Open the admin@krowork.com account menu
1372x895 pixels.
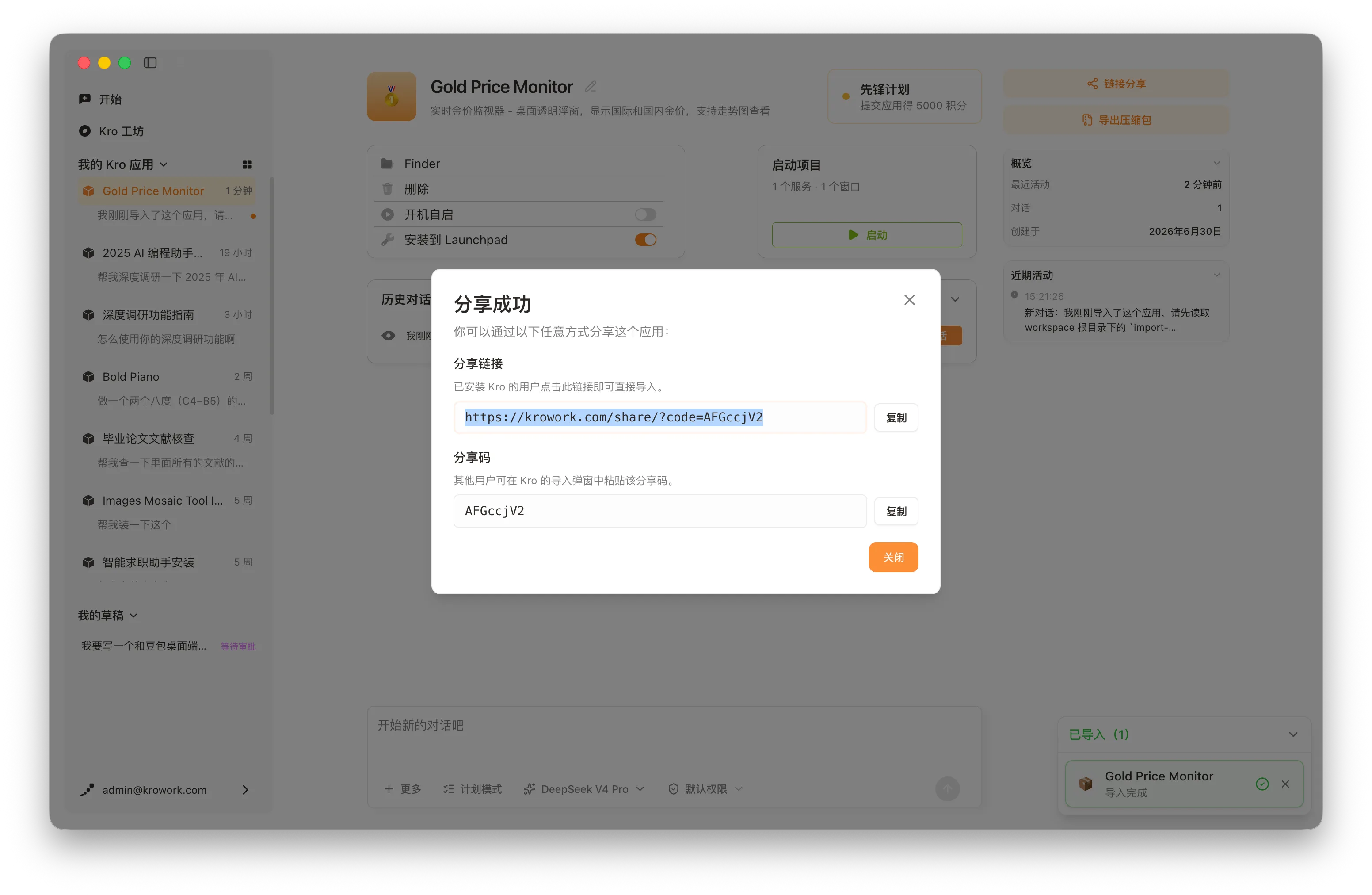click(165, 790)
